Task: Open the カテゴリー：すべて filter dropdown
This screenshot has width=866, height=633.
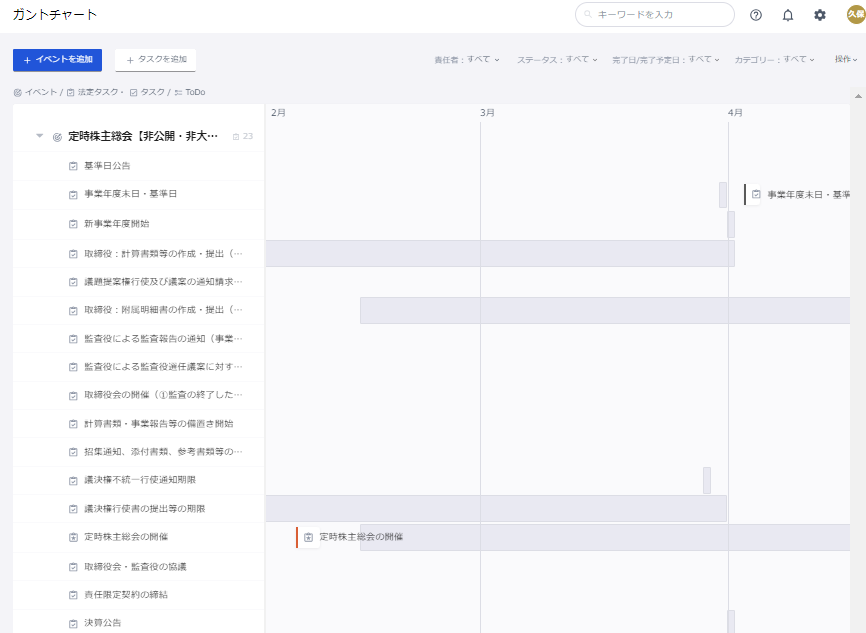Action: coord(774,60)
